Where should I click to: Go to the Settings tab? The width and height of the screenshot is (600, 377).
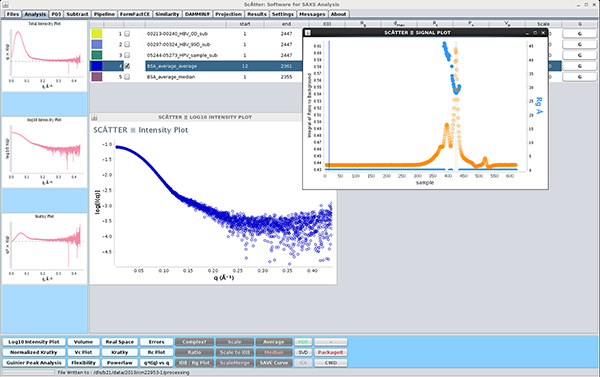(x=283, y=14)
